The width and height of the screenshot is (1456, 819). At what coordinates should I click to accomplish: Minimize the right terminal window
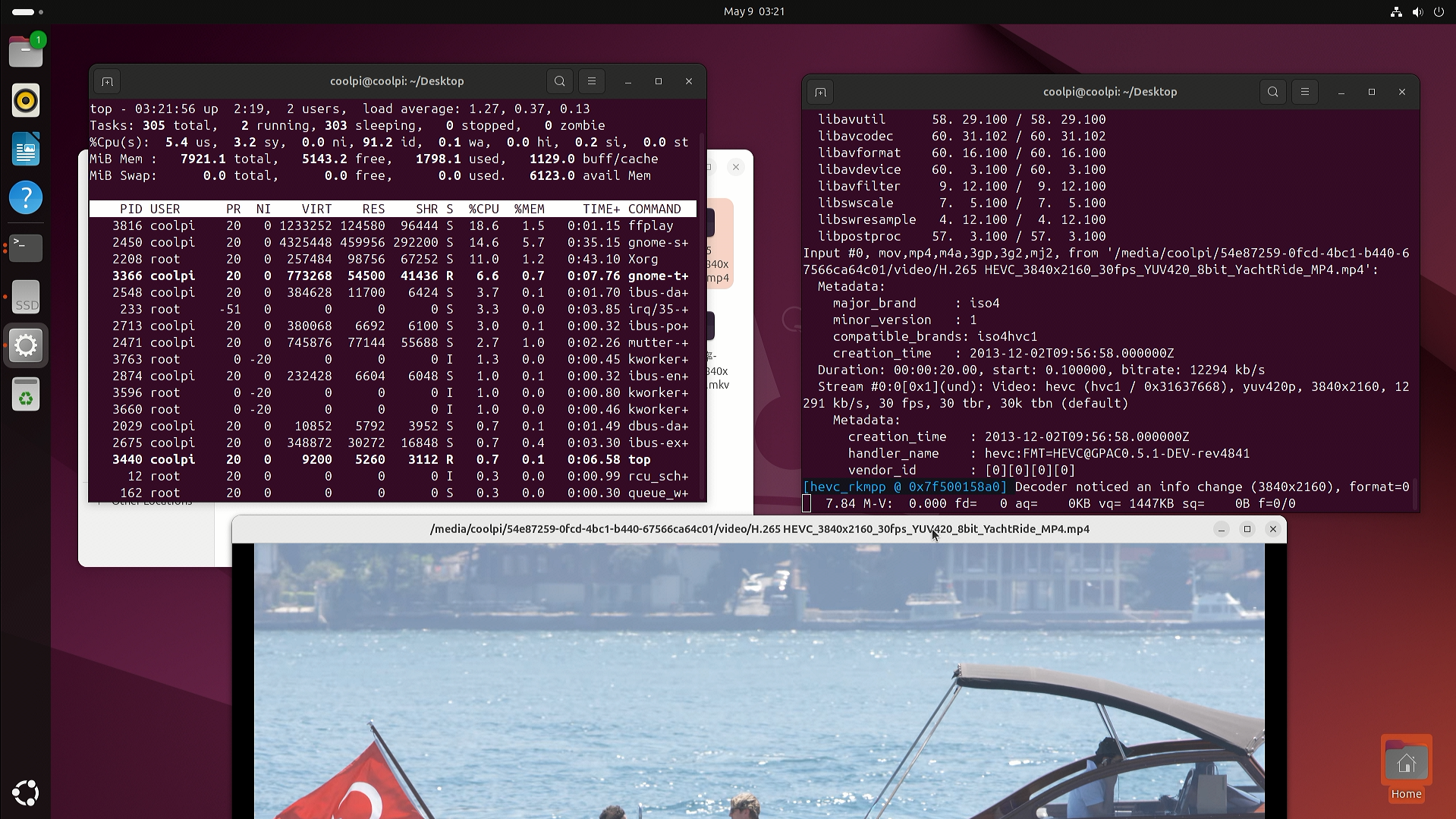point(1341,92)
